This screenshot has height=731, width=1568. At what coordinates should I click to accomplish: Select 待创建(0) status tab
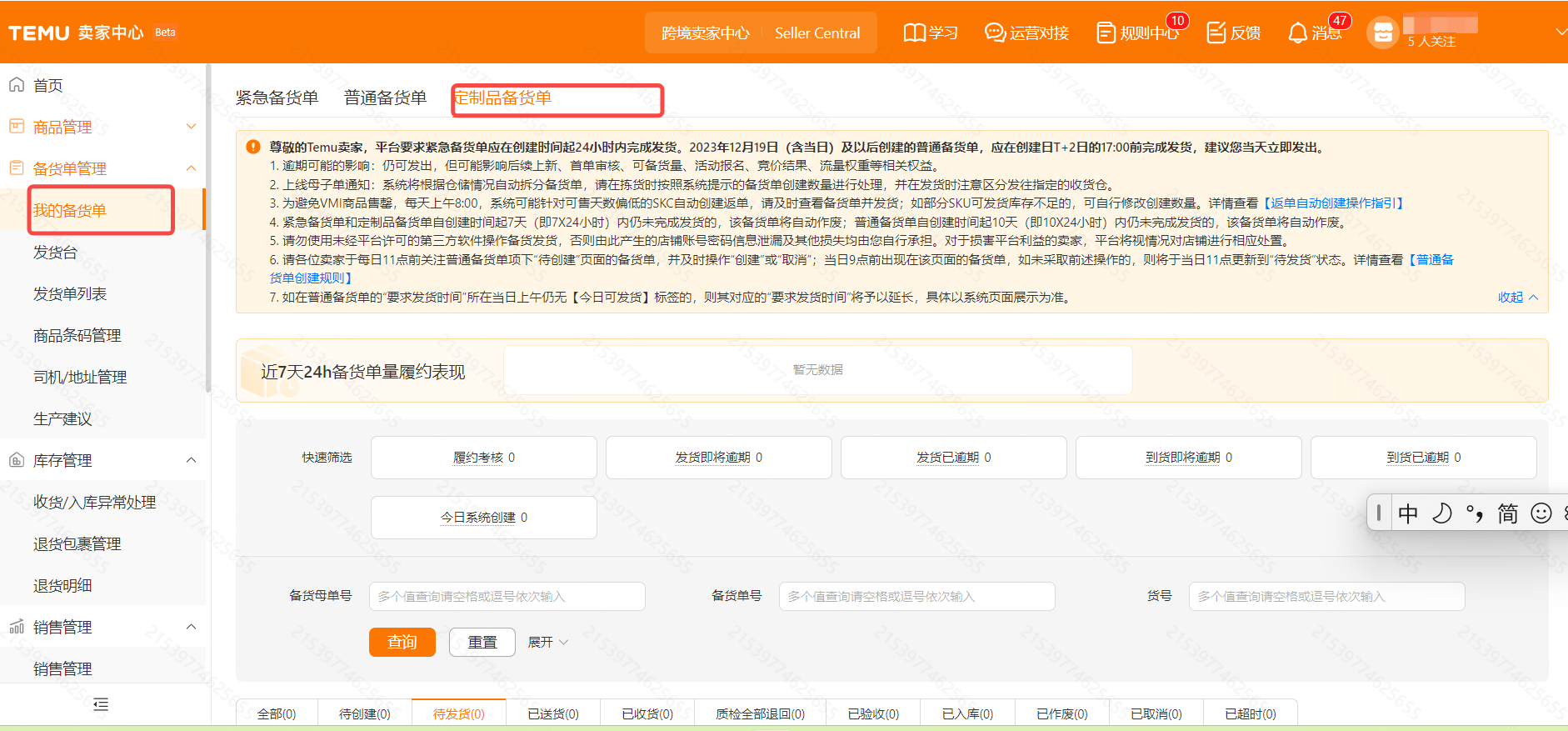(x=365, y=713)
